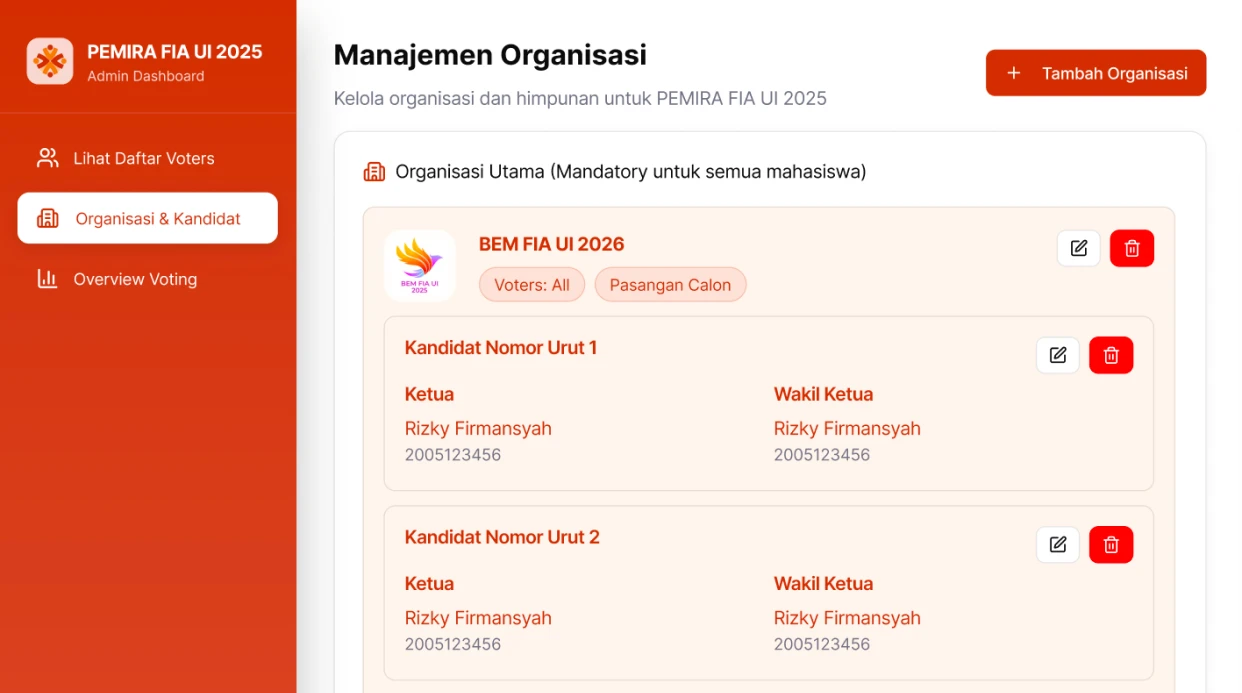1242x693 pixels.
Task: Delete Kandidat Nomor Urut 1
Action: [x=1111, y=355]
